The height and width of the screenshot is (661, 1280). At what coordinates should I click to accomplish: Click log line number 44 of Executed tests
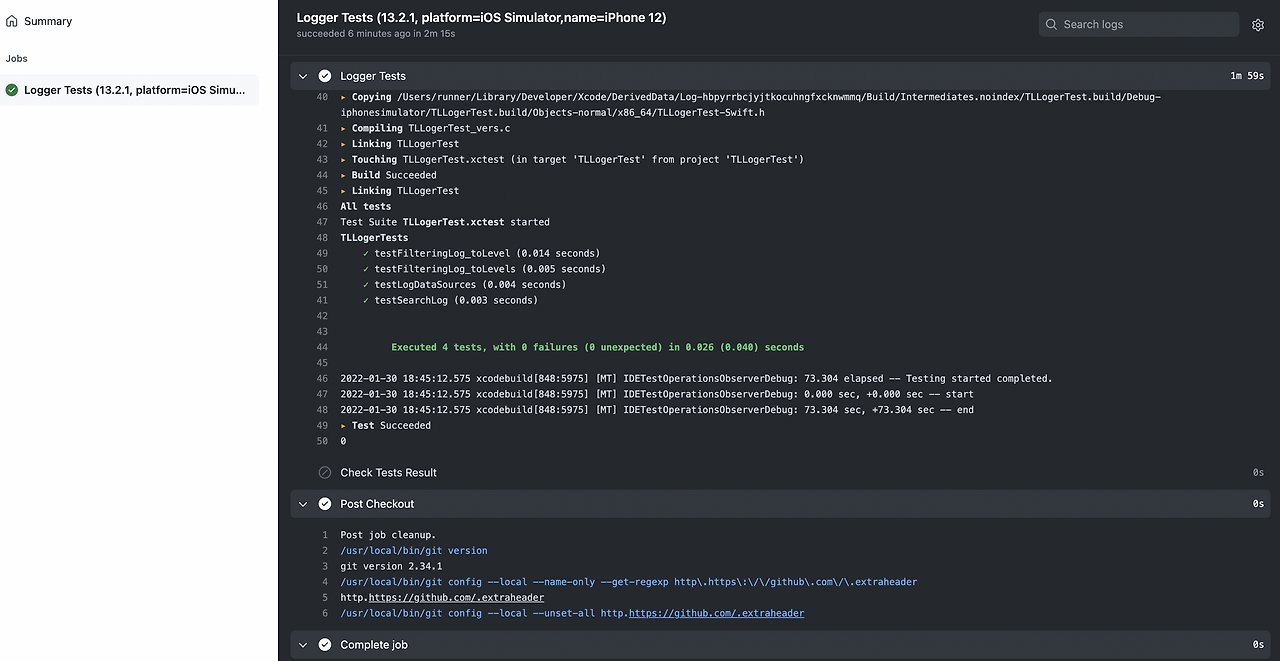click(321, 348)
